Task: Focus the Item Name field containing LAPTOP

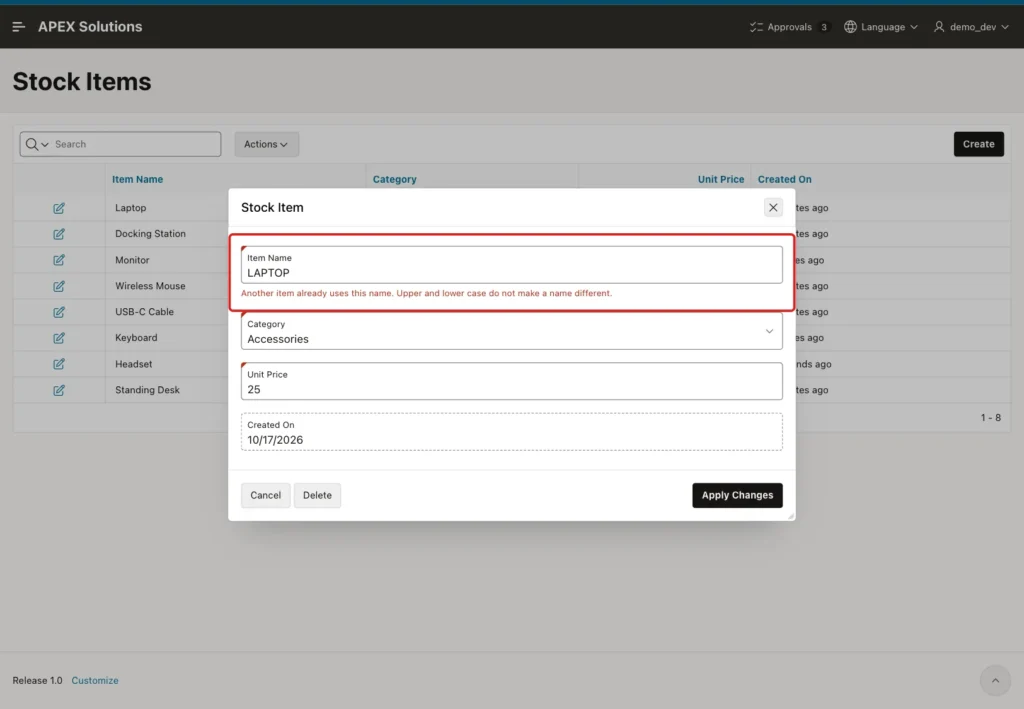Action: click(511, 265)
